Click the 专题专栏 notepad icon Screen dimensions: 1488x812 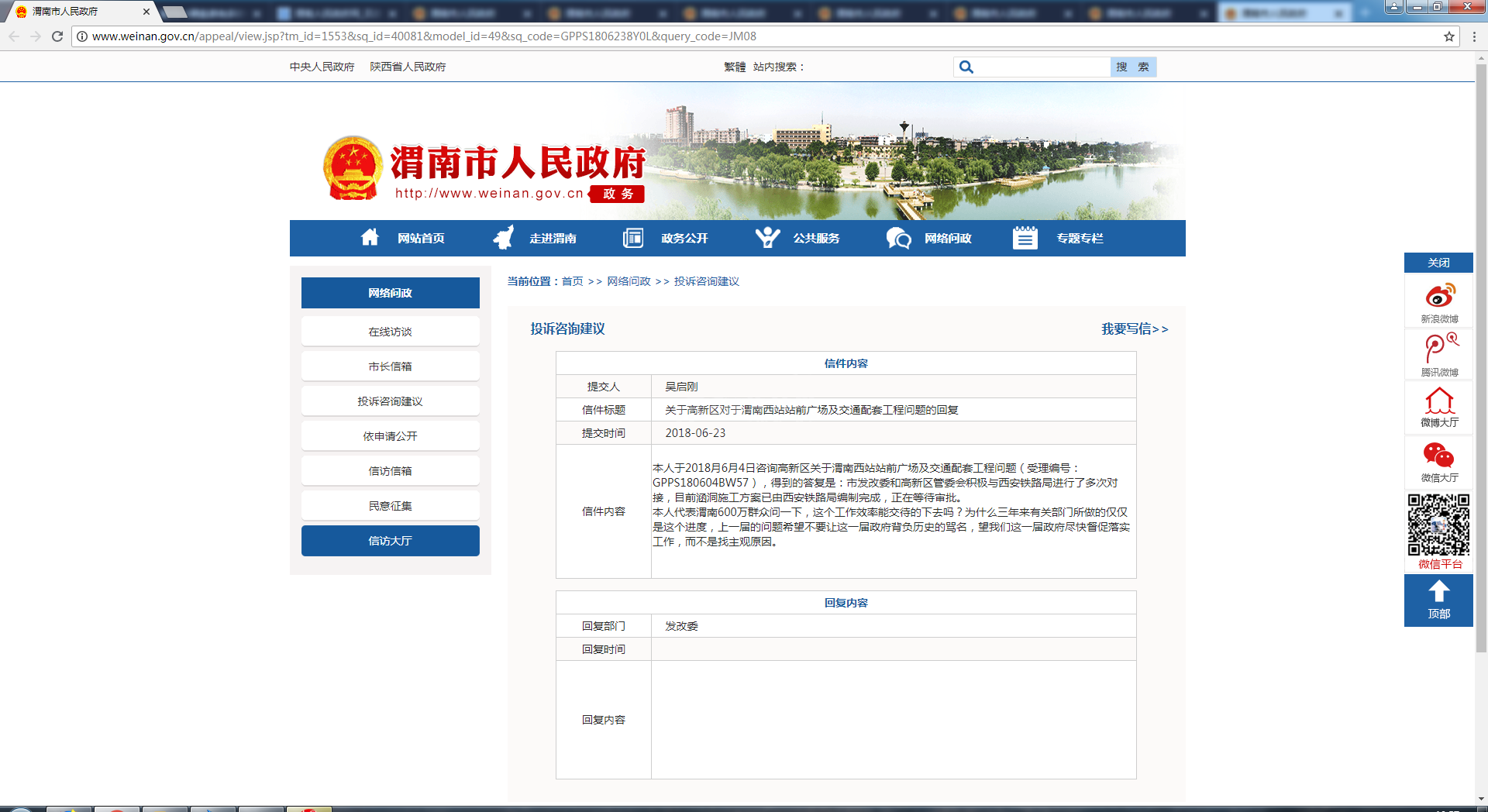click(1025, 238)
